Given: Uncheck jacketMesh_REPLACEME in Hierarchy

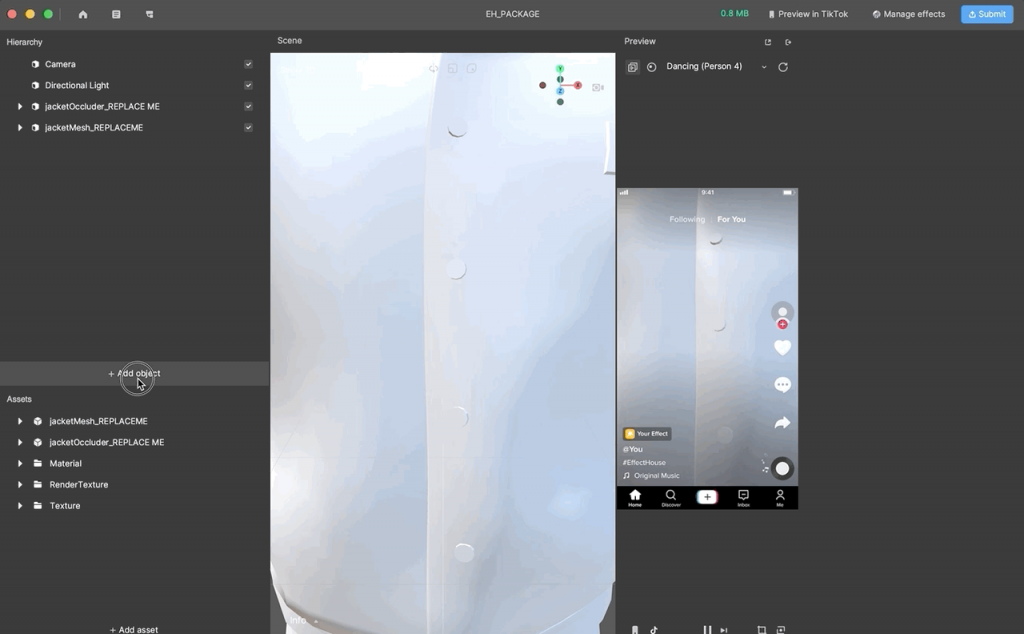Looking at the screenshot, I should 248,127.
